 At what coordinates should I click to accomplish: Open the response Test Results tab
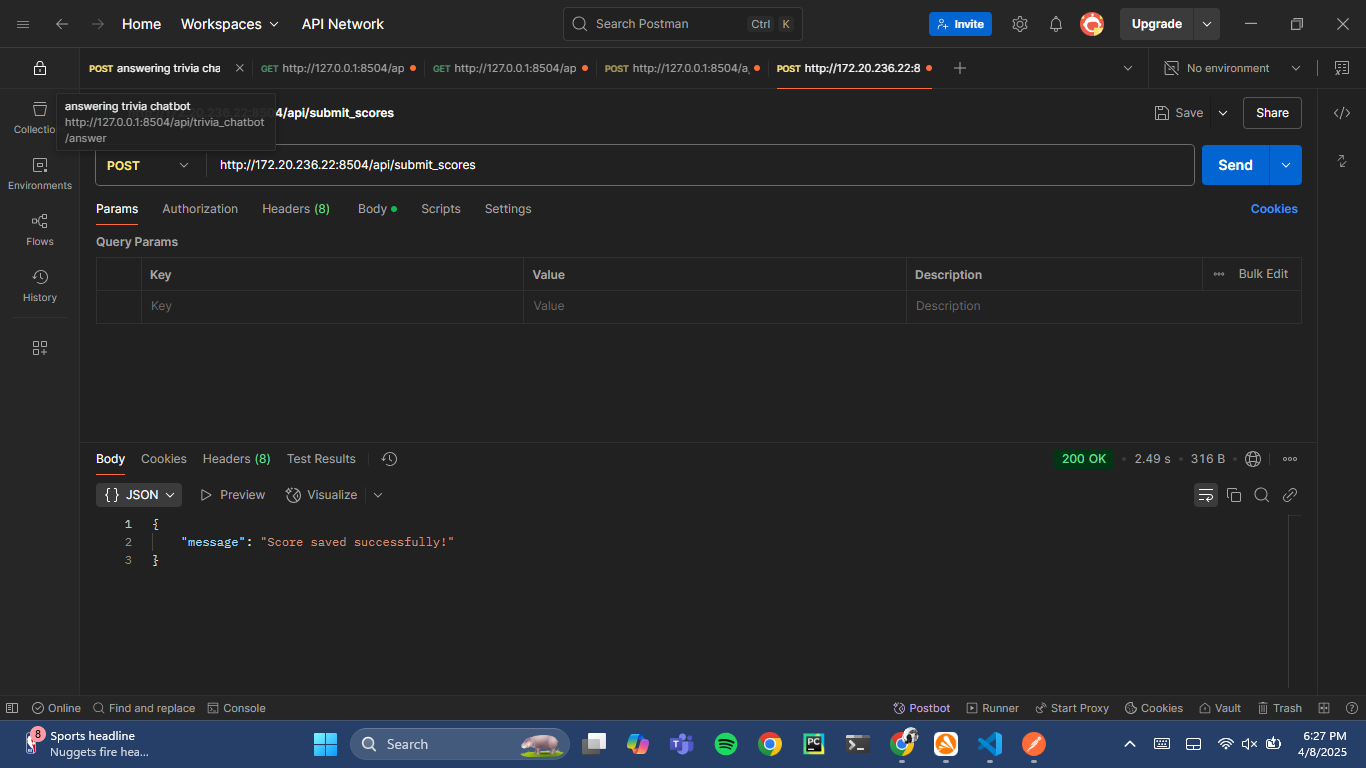(321, 459)
